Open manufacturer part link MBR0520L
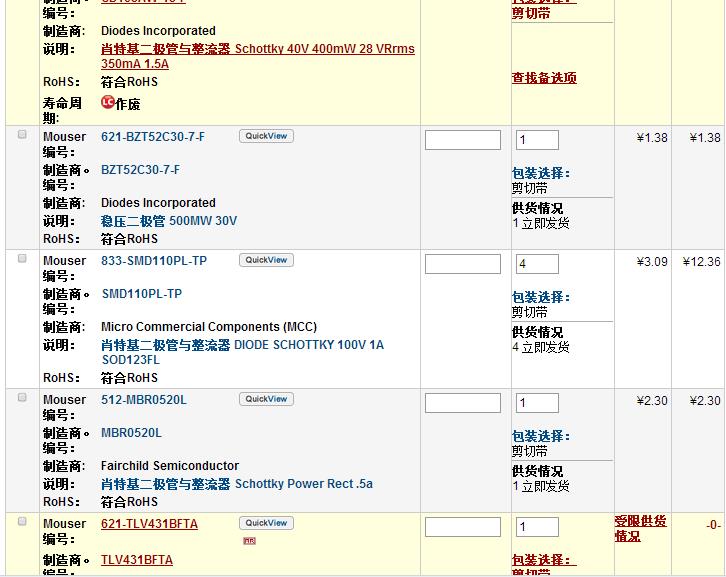 pyautogui.click(x=131, y=433)
